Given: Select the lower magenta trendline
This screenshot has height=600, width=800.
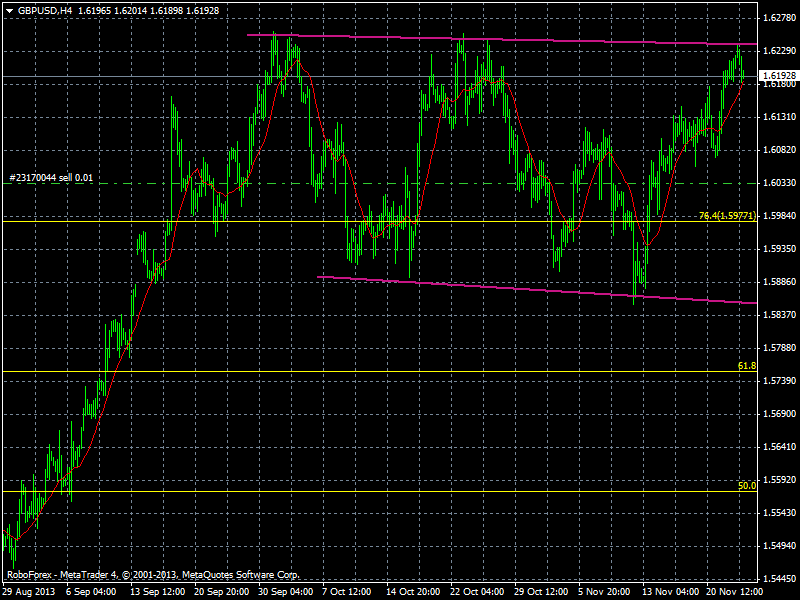Looking at the screenshot, I should 537,290.
